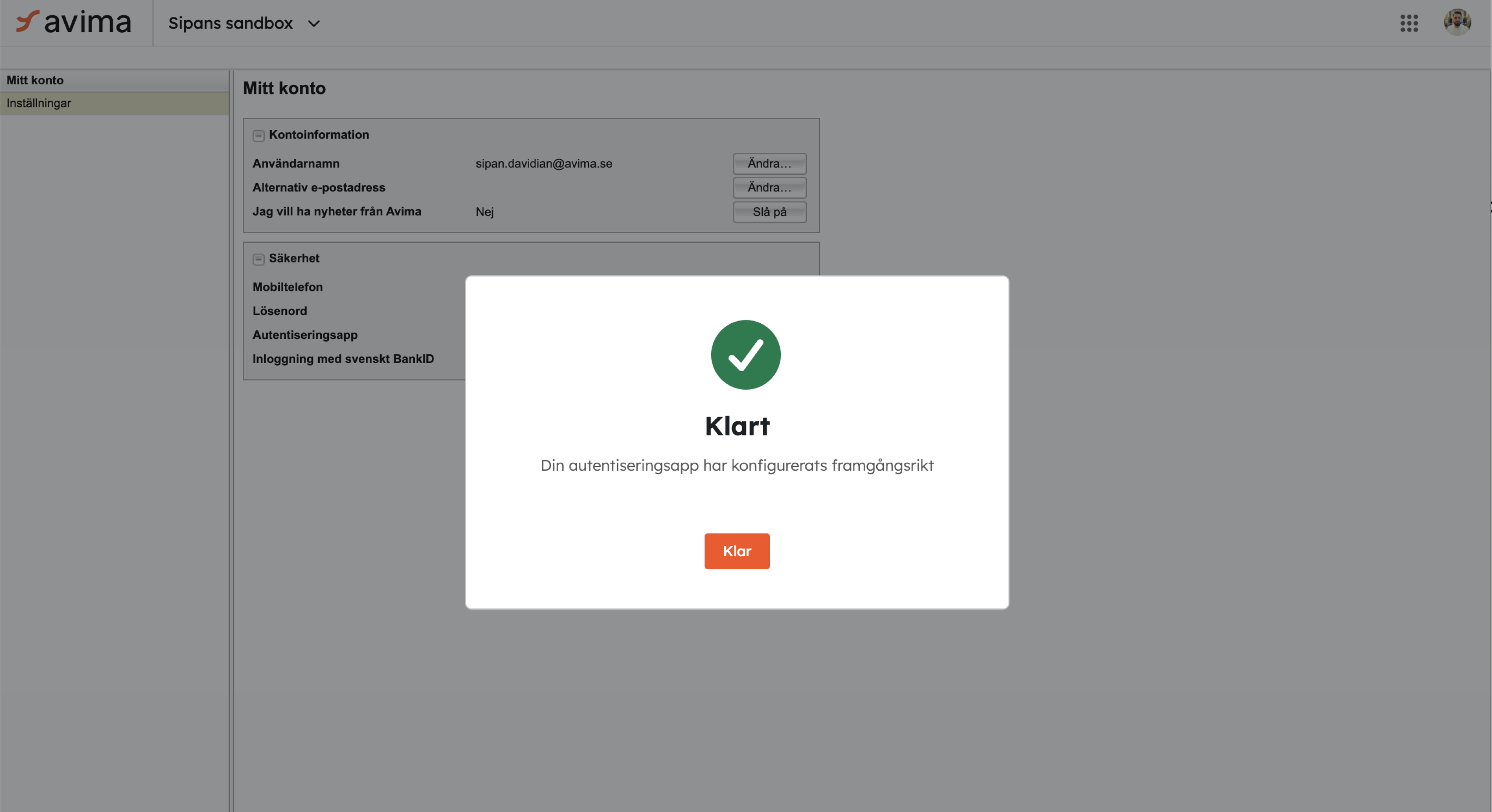Click Inloggning med svenskt BankID label
Viewport: 1492px width, 812px height.
coord(343,359)
